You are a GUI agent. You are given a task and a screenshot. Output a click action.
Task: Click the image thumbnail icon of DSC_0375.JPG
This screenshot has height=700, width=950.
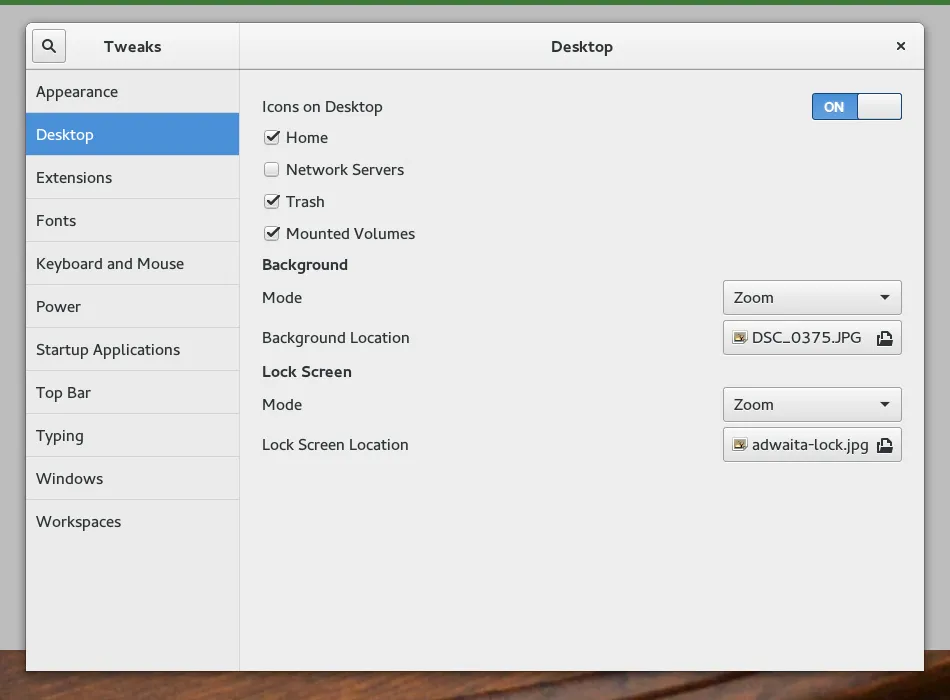coord(740,338)
